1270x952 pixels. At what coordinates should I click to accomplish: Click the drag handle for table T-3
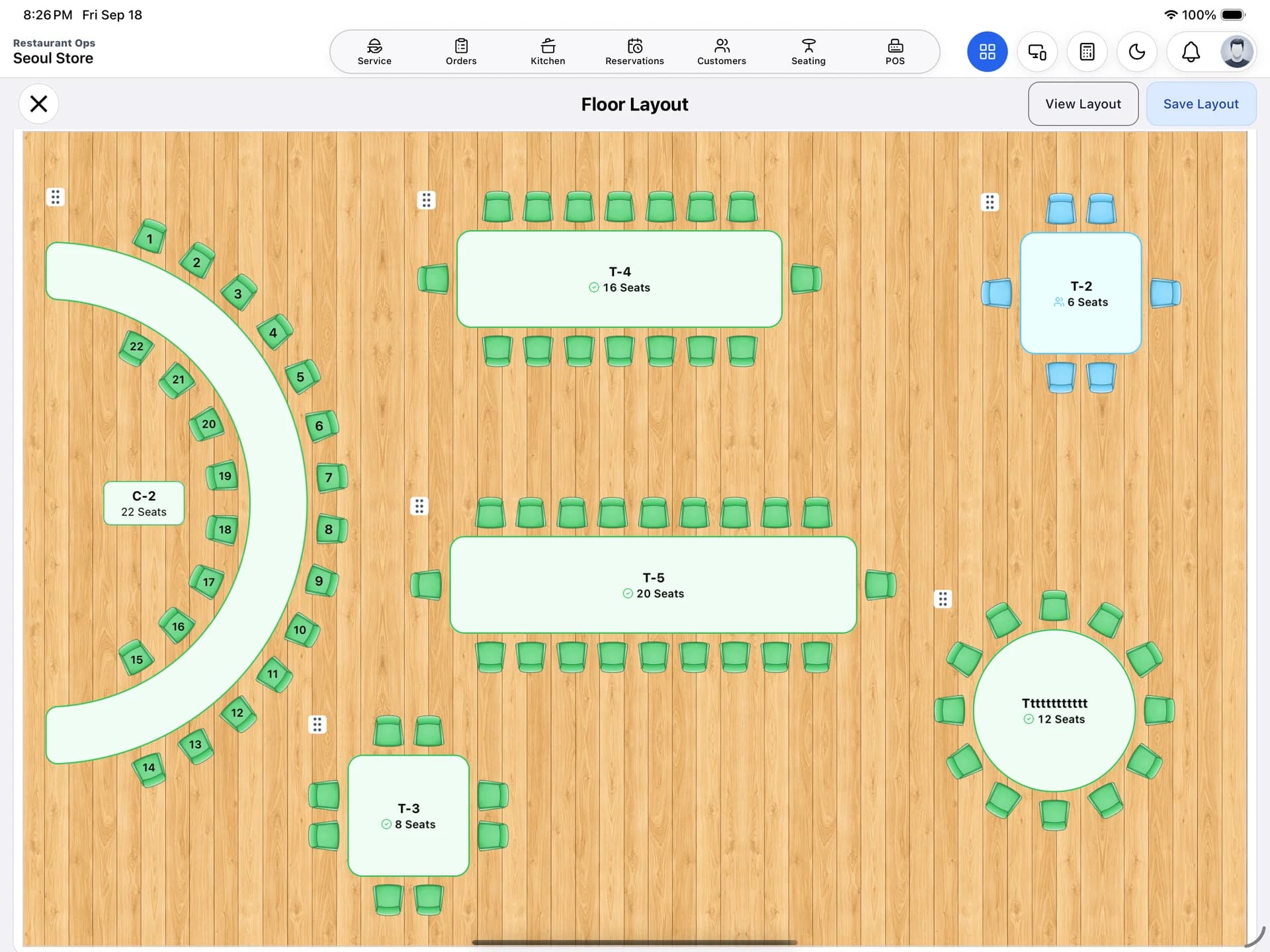tap(317, 725)
